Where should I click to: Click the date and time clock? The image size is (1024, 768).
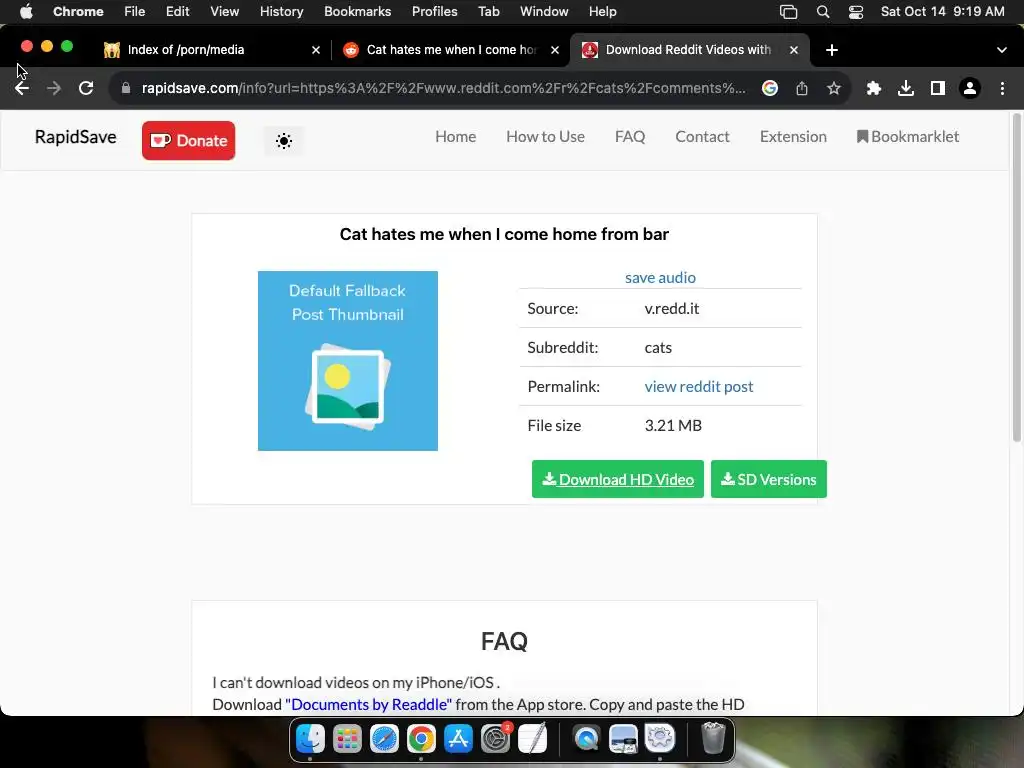[x=942, y=12]
